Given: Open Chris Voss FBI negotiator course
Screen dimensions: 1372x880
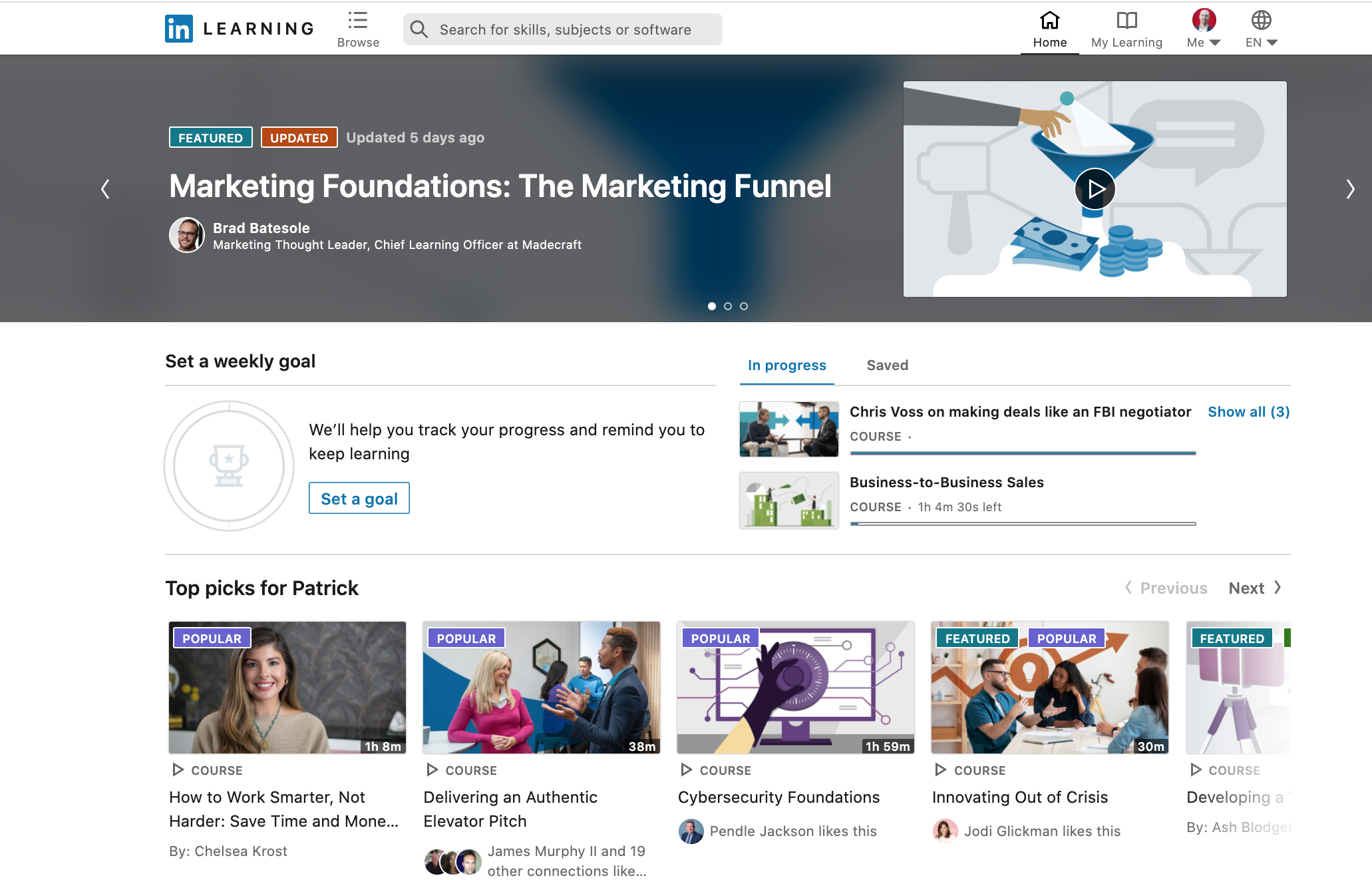Looking at the screenshot, I should pyautogui.click(x=1020, y=412).
